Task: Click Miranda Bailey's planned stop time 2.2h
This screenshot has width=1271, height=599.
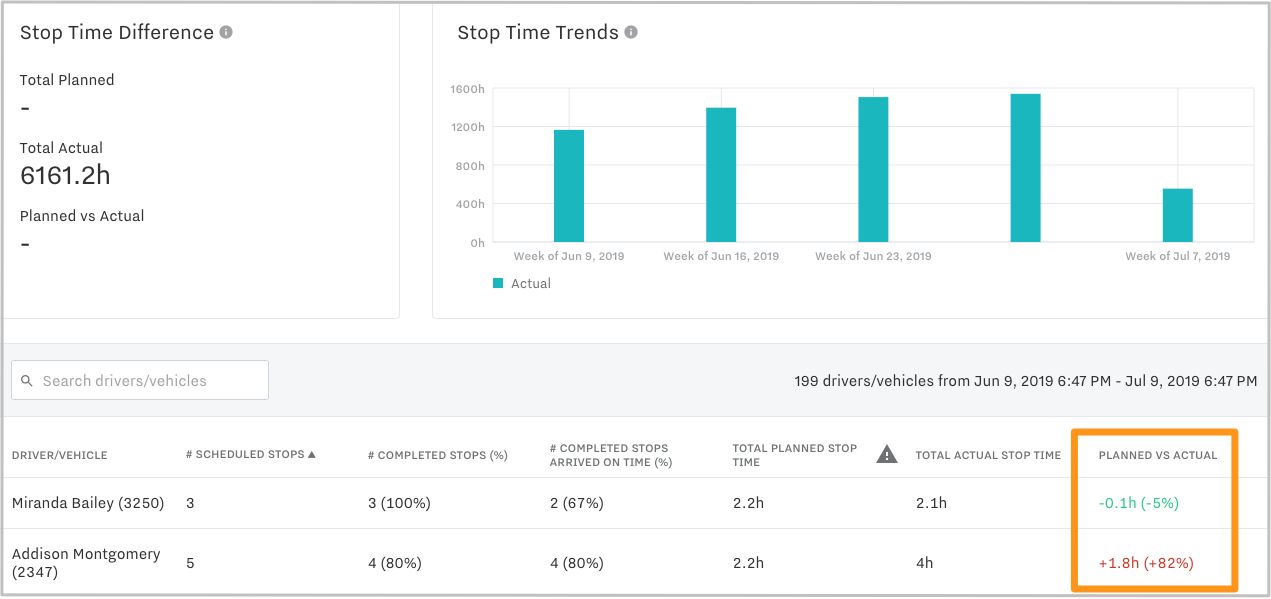Action: [x=748, y=503]
